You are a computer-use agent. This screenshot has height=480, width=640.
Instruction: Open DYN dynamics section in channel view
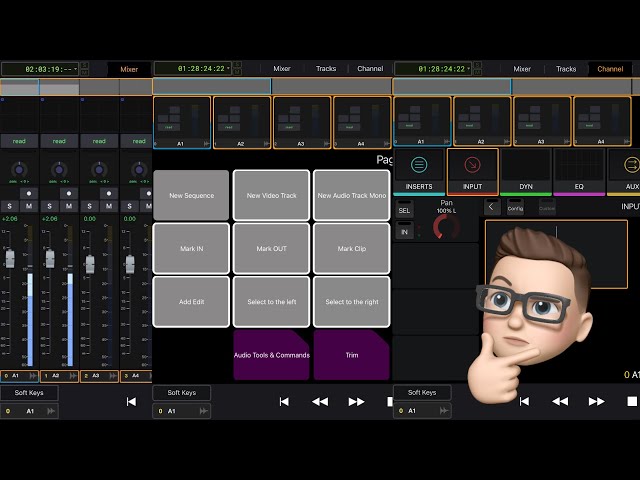(x=526, y=172)
